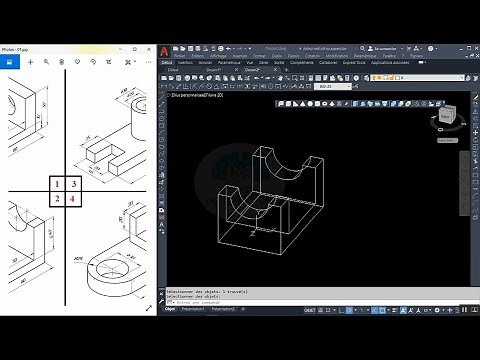Open the Edition menu
This screenshot has width=480, height=360.
198,56
